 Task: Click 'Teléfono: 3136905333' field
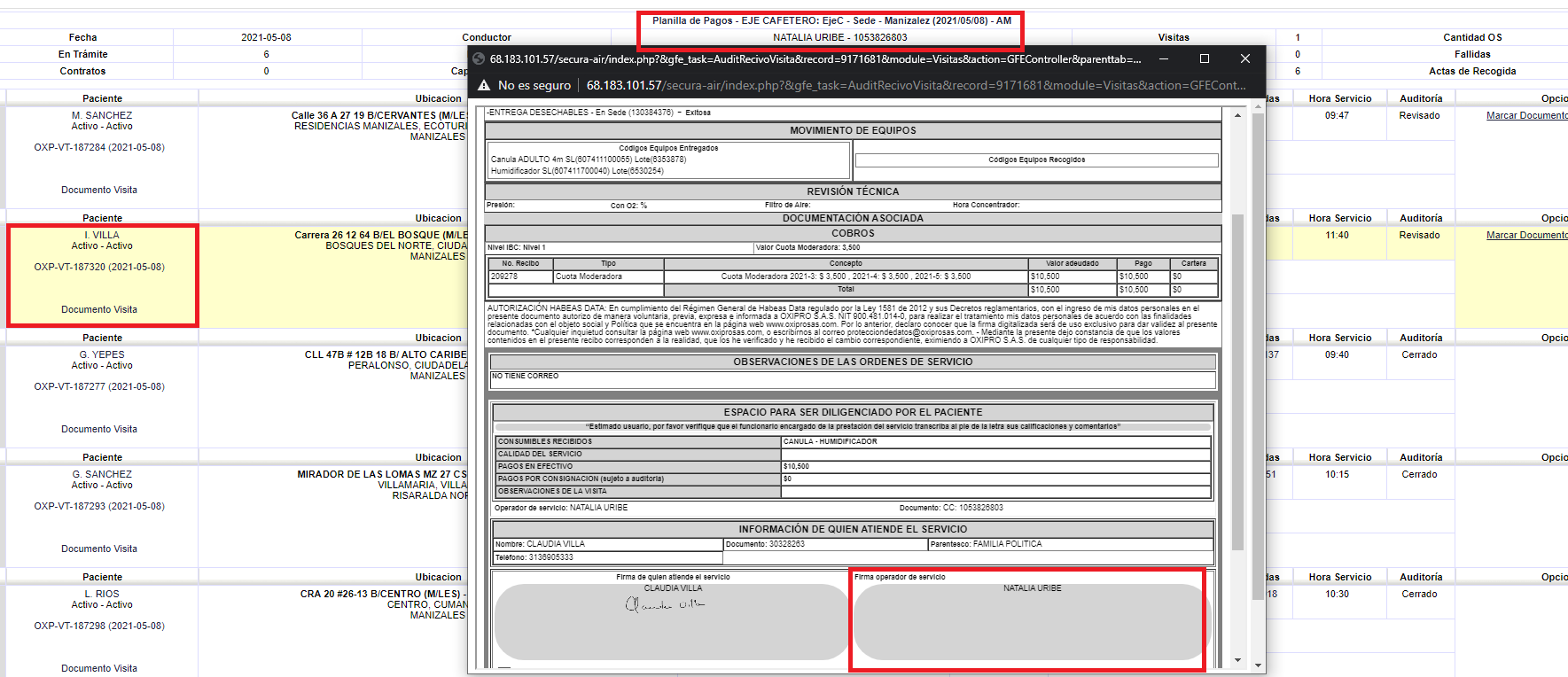pos(608,557)
